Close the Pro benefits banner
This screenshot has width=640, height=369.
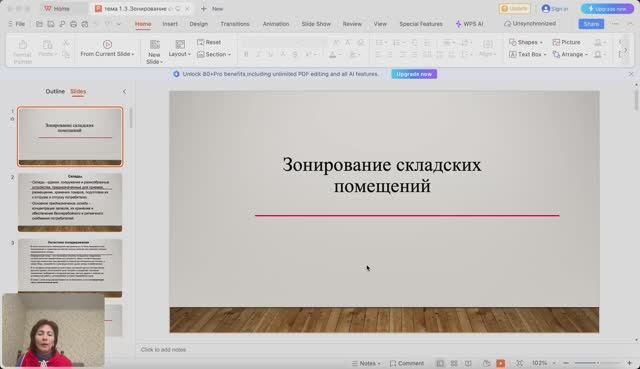[631, 74]
